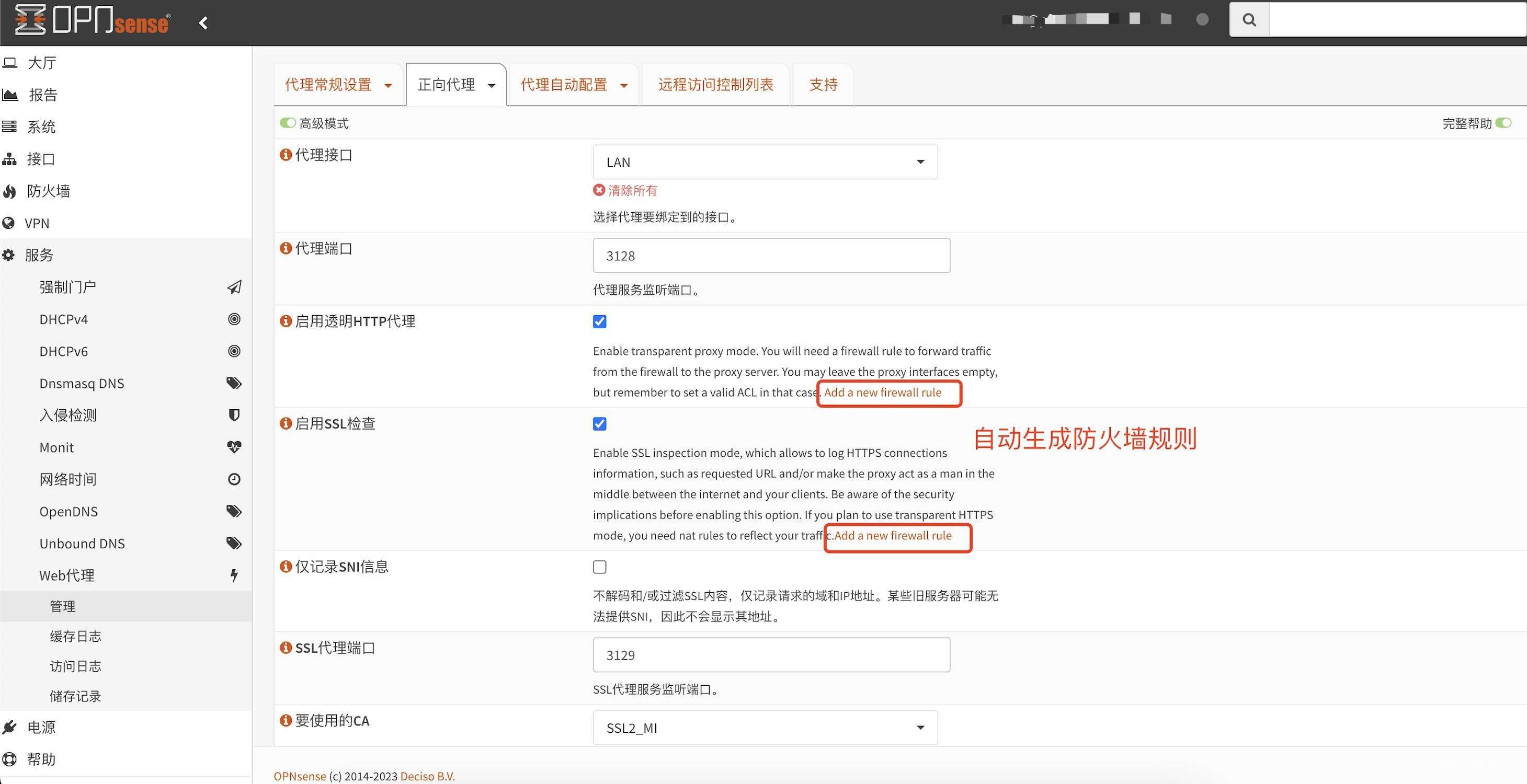This screenshot has width=1527, height=784.
Task: Expand the 代理常规设置 tab dropdown arrow
Action: [388, 85]
